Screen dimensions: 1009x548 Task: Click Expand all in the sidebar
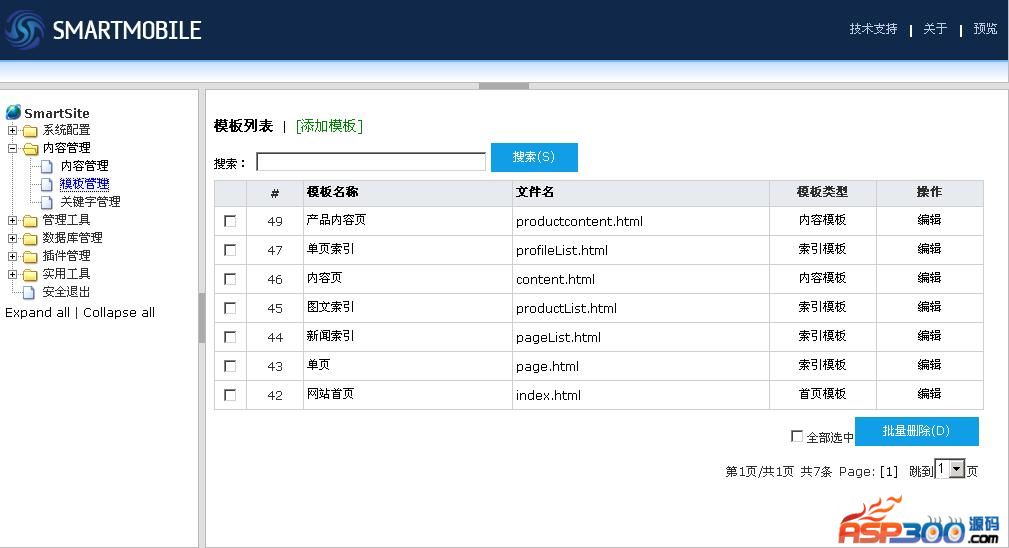click(x=37, y=313)
